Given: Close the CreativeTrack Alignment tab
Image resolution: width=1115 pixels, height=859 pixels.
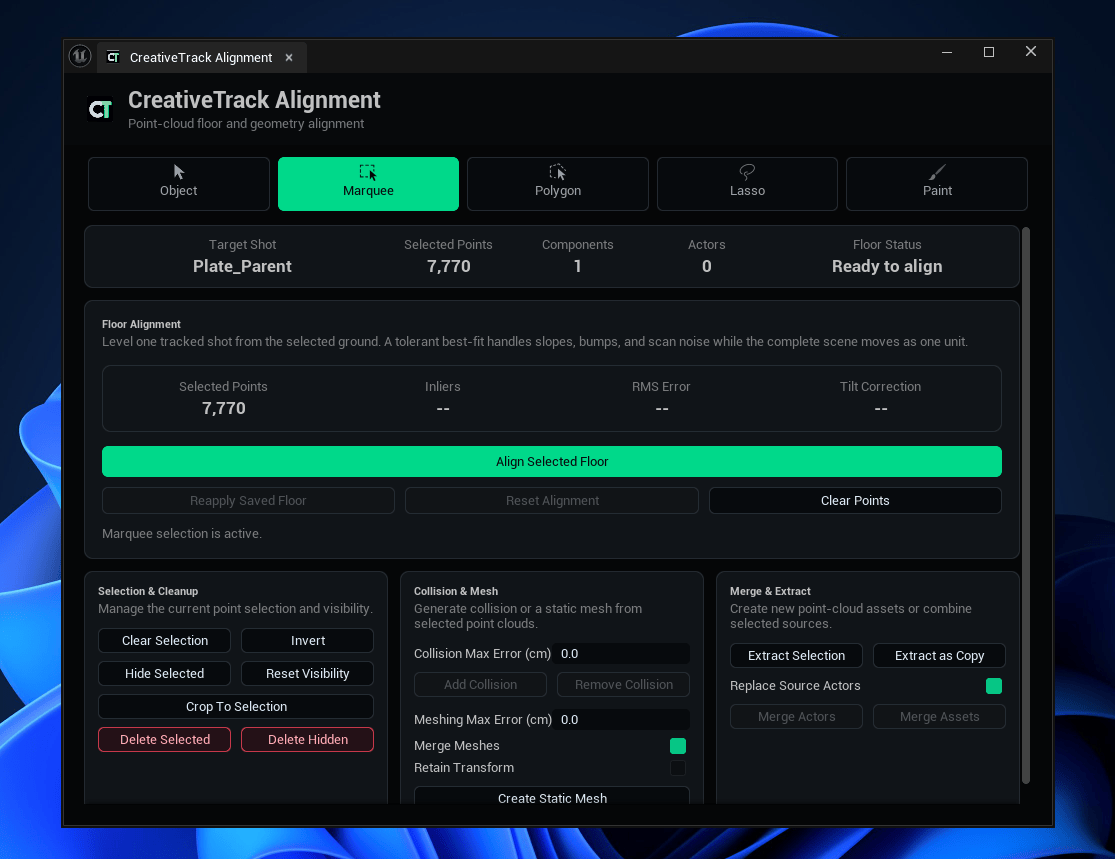Looking at the screenshot, I should coord(289,58).
